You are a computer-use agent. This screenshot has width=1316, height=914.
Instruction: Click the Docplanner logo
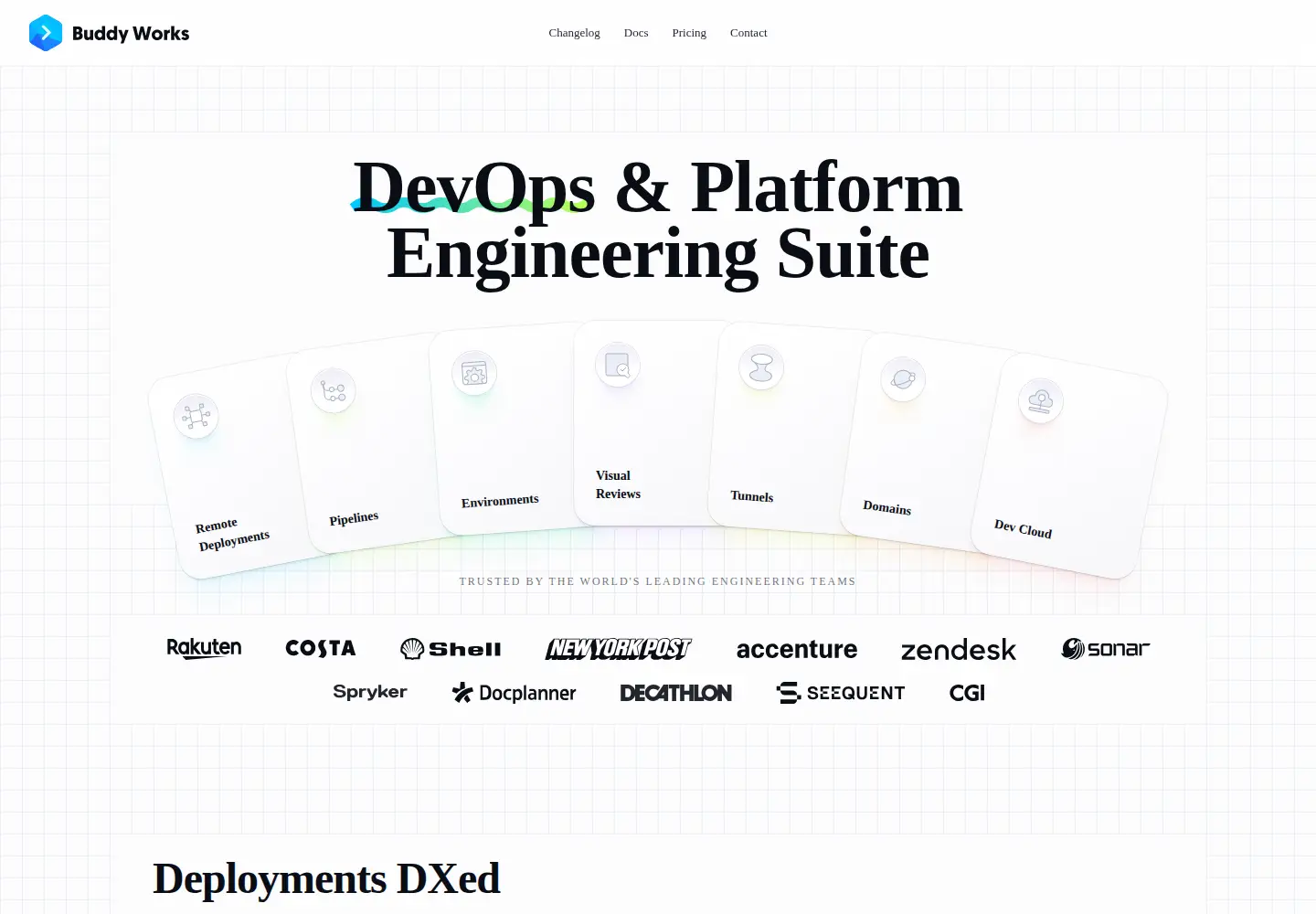coord(514,693)
